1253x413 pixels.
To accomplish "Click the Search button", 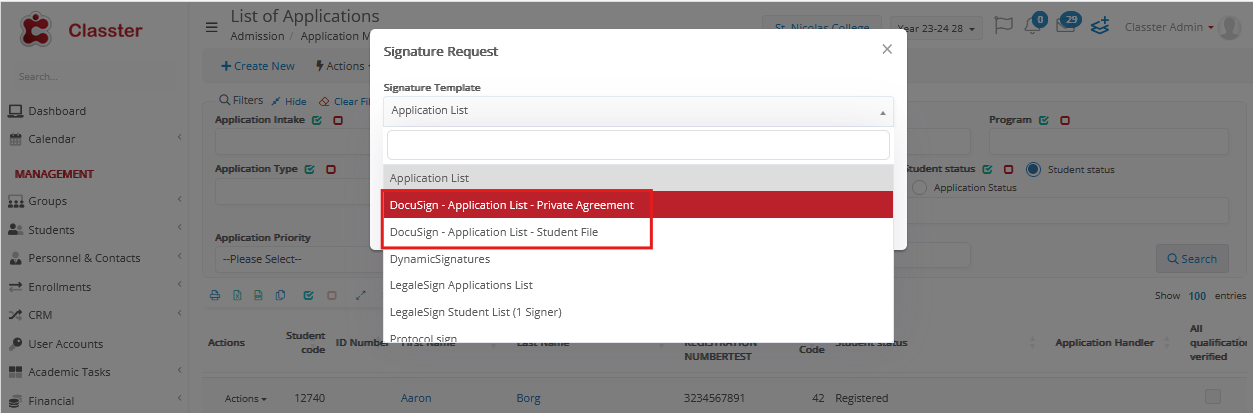I will point(1191,259).
